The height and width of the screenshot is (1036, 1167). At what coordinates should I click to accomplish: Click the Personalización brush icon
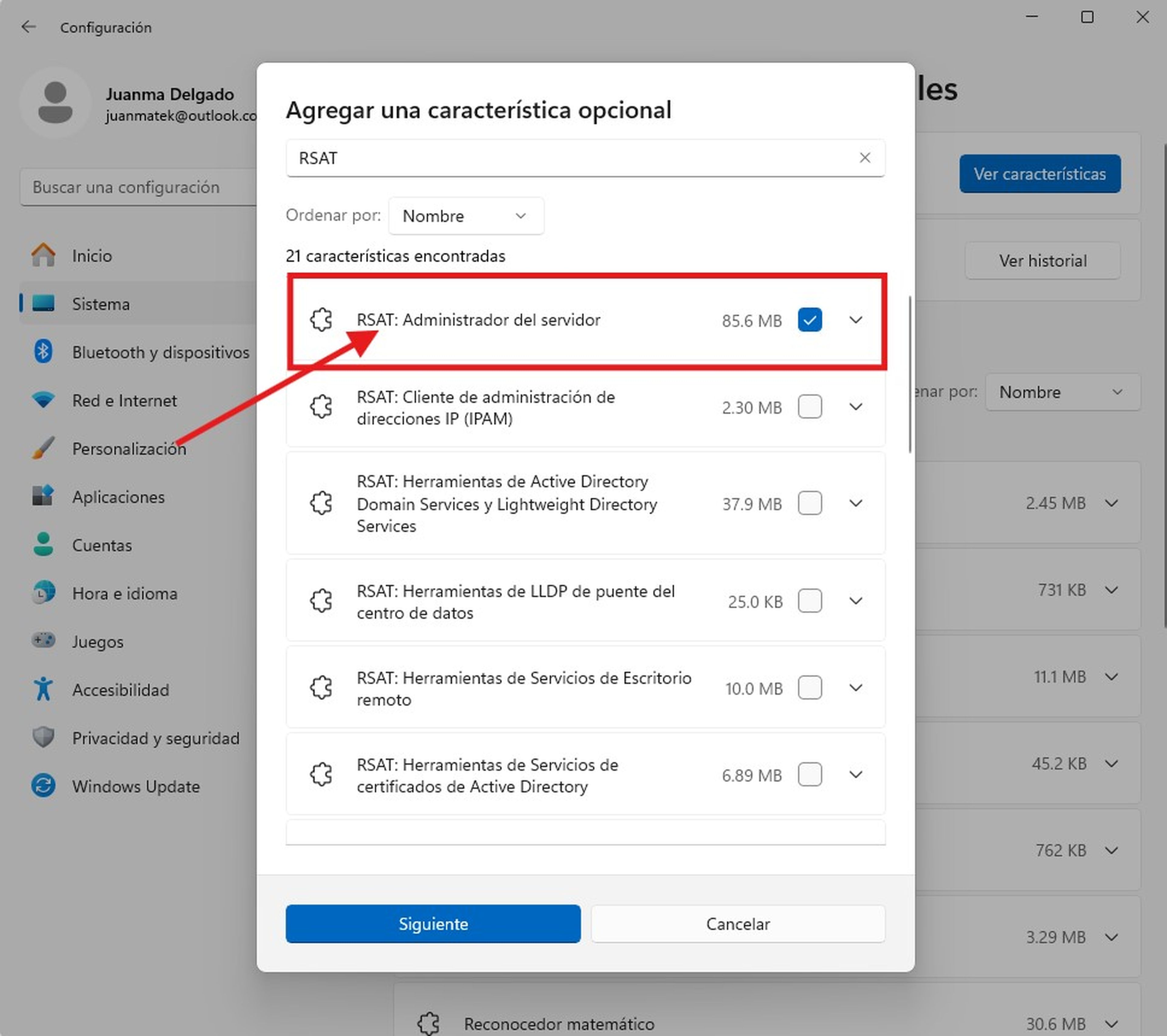click(43, 448)
